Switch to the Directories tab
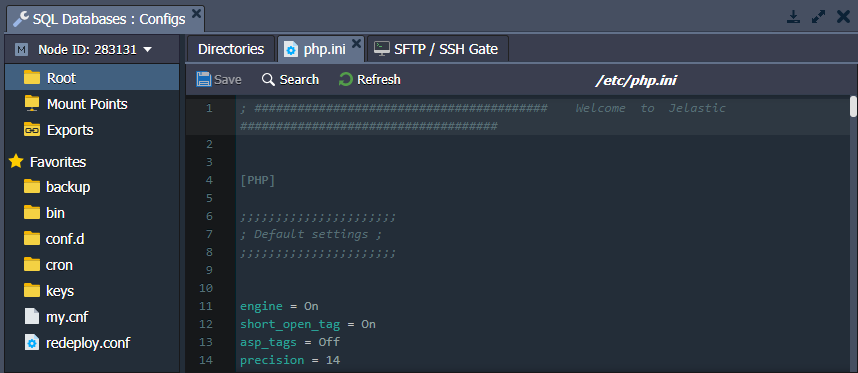This screenshot has height=373, width=858. point(230,49)
